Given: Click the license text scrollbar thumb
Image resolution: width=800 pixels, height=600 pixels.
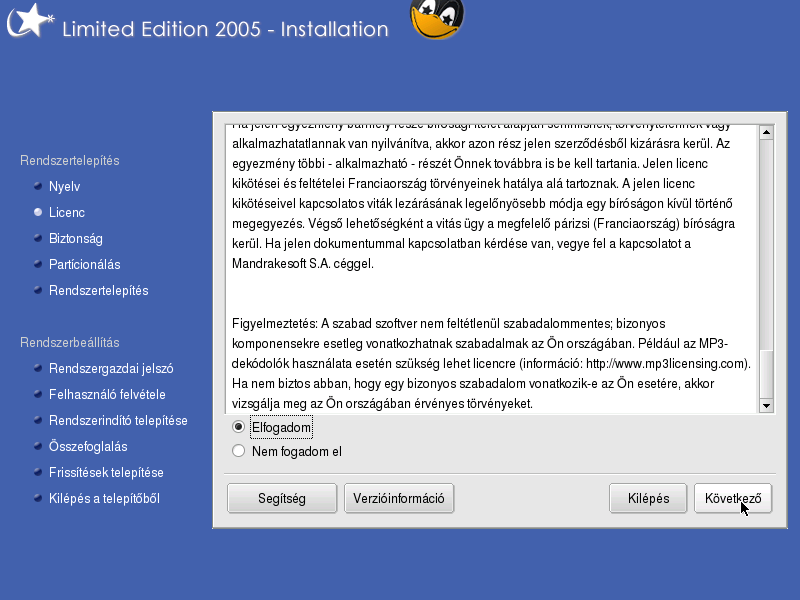Looking at the screenshot, I should click(x=766, y=373).
